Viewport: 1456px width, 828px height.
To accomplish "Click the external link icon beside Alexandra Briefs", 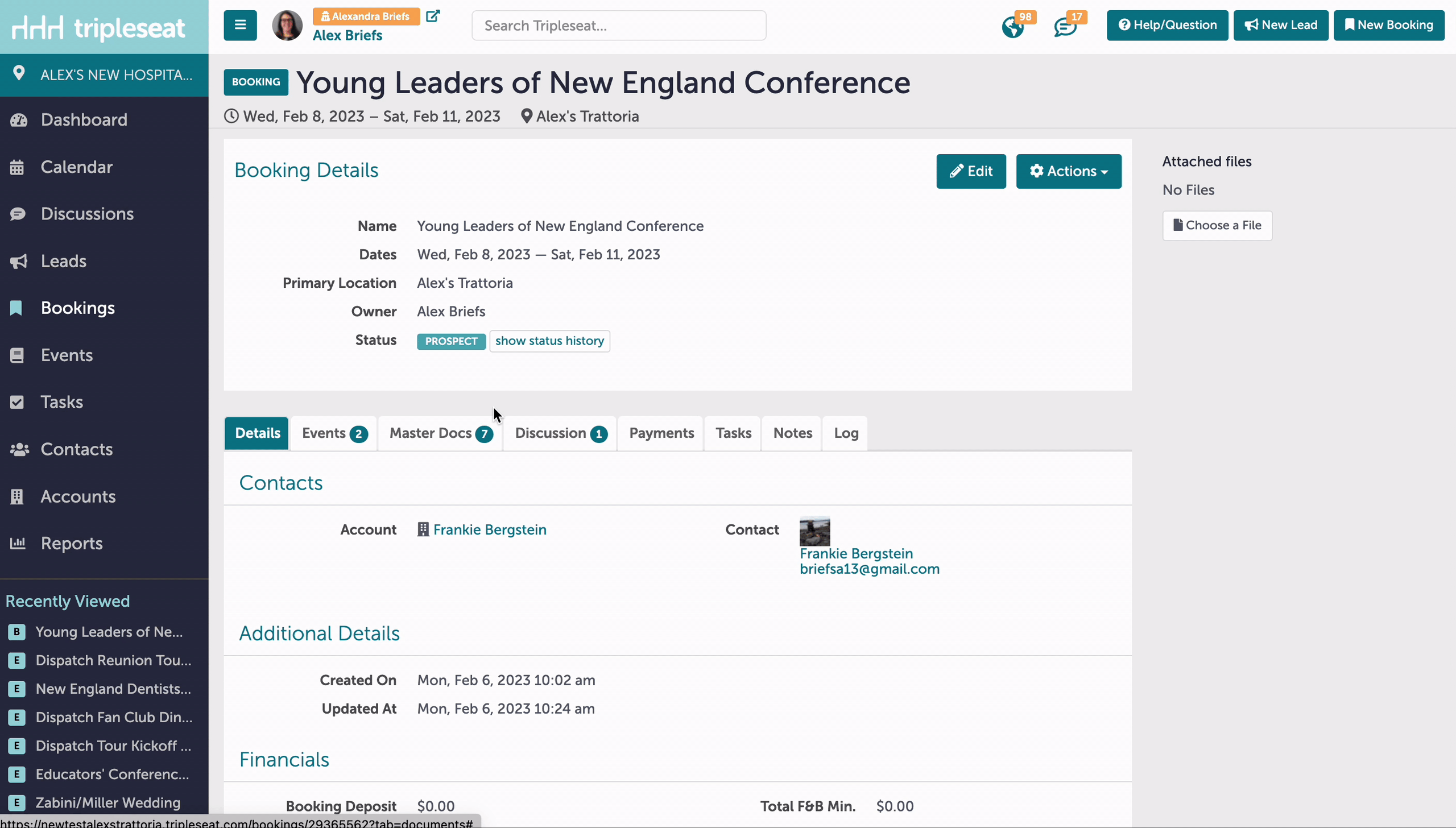I will pyautogui.click(x=433, y=16).
